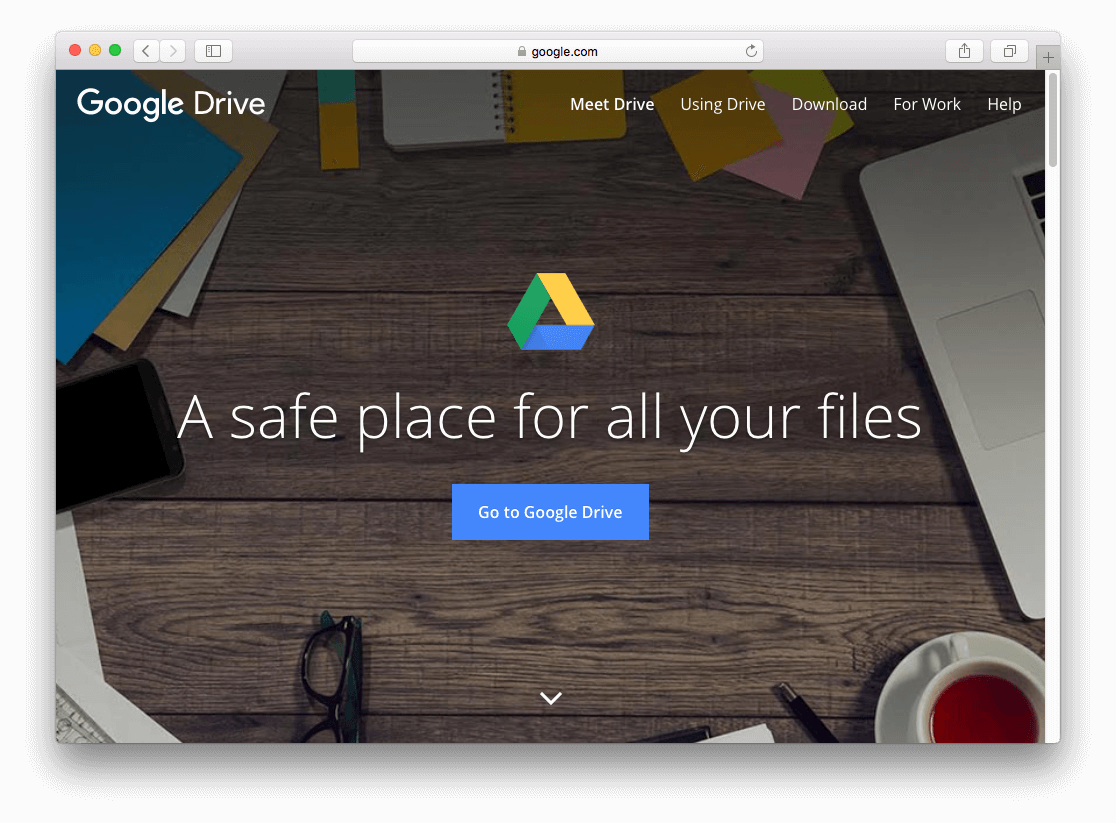Click the sidebar toggle icon in Safari
1116x823 pixels.
click(x=213, y=50)
